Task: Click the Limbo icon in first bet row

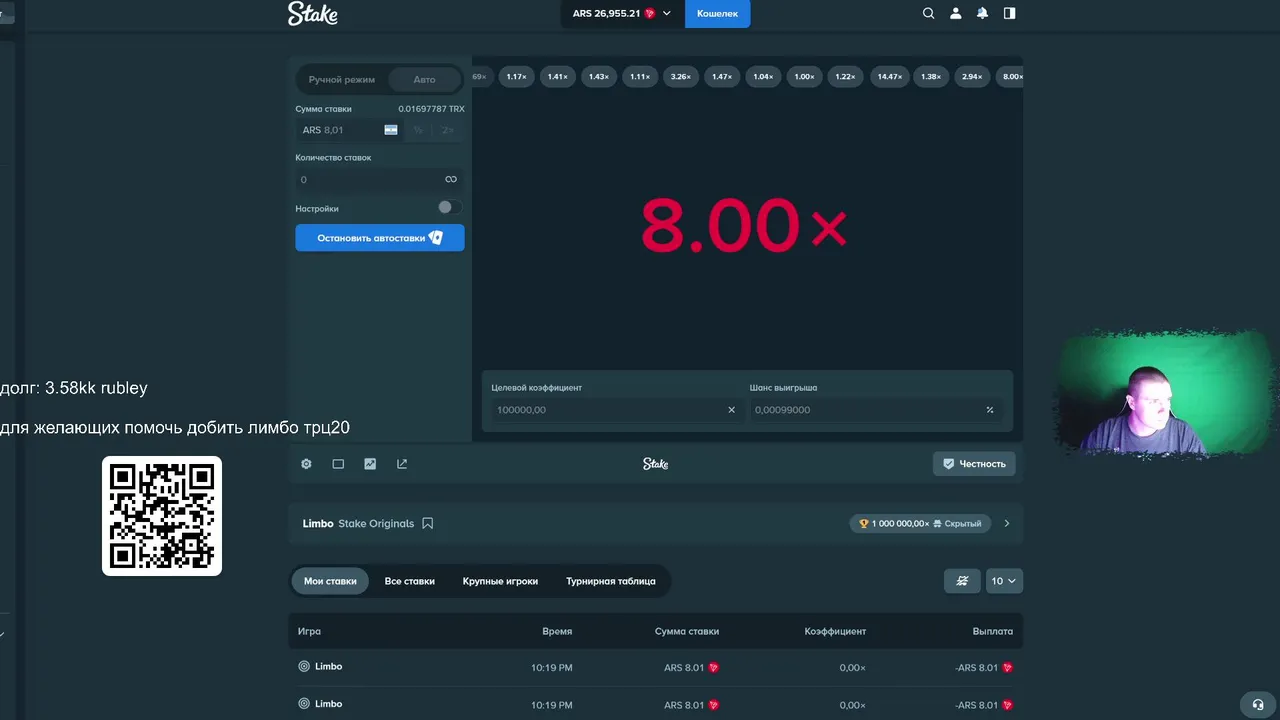Action: pos(304,666)
